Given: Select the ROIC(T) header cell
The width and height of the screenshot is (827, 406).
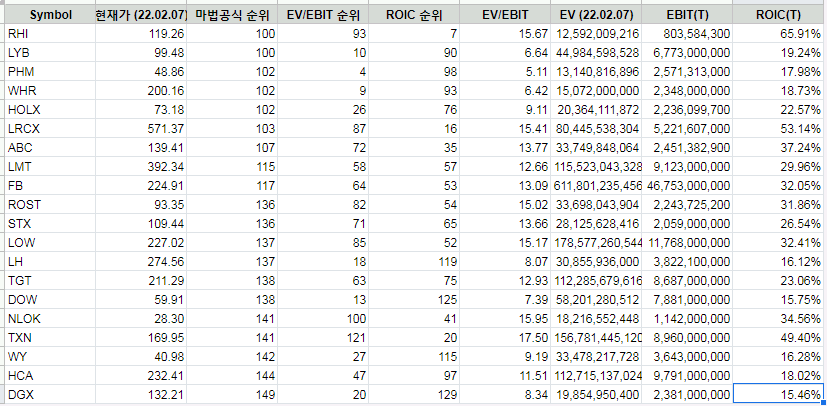Looking at the screenshot, I should point(778,15).
